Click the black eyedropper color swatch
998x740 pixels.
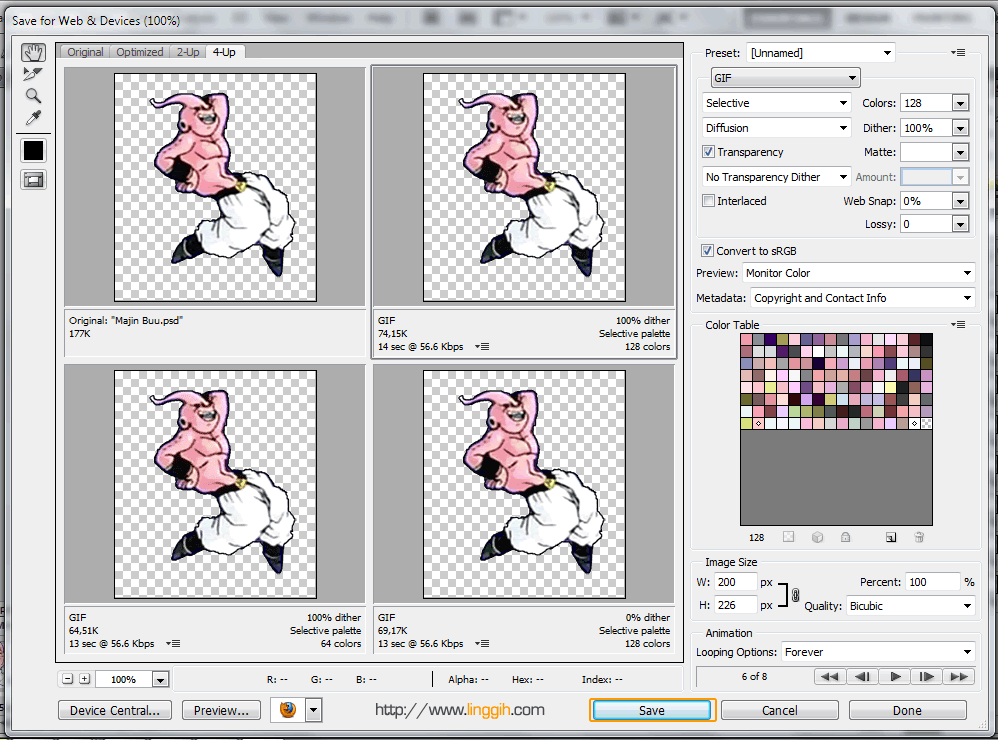(33, 151)
